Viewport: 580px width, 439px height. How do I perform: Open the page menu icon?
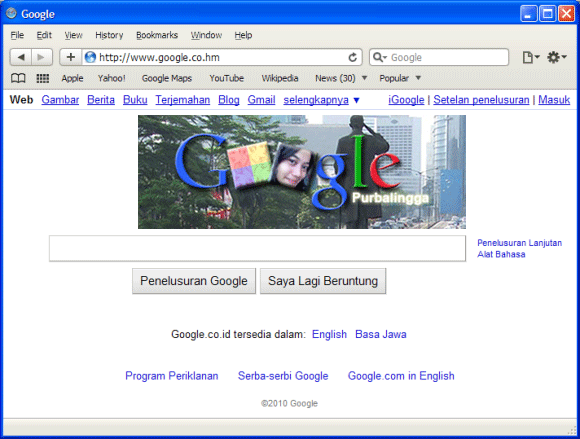[531, 57]
